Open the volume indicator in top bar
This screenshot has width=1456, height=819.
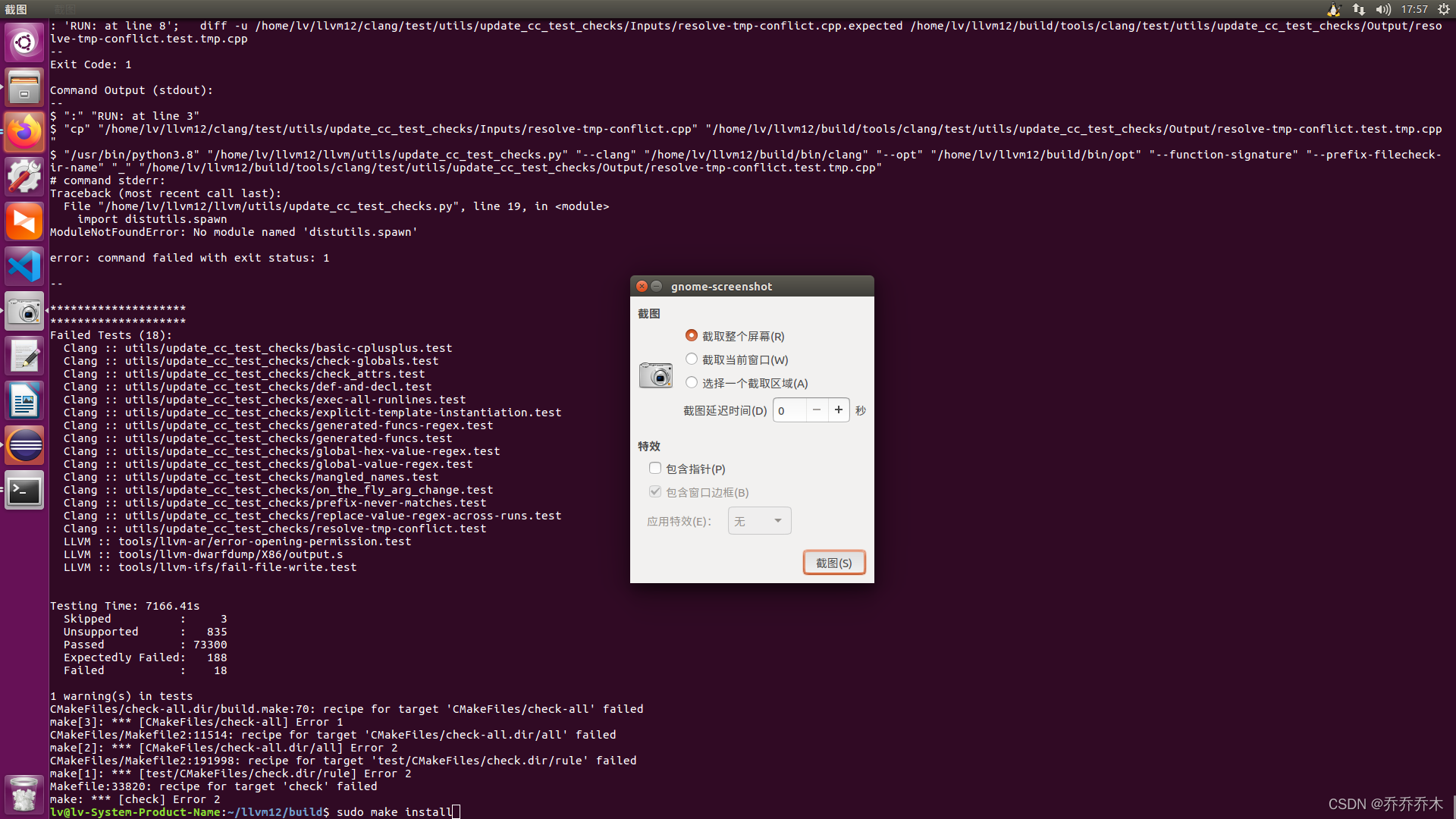pyautogui.click(x=1383, y=9)
